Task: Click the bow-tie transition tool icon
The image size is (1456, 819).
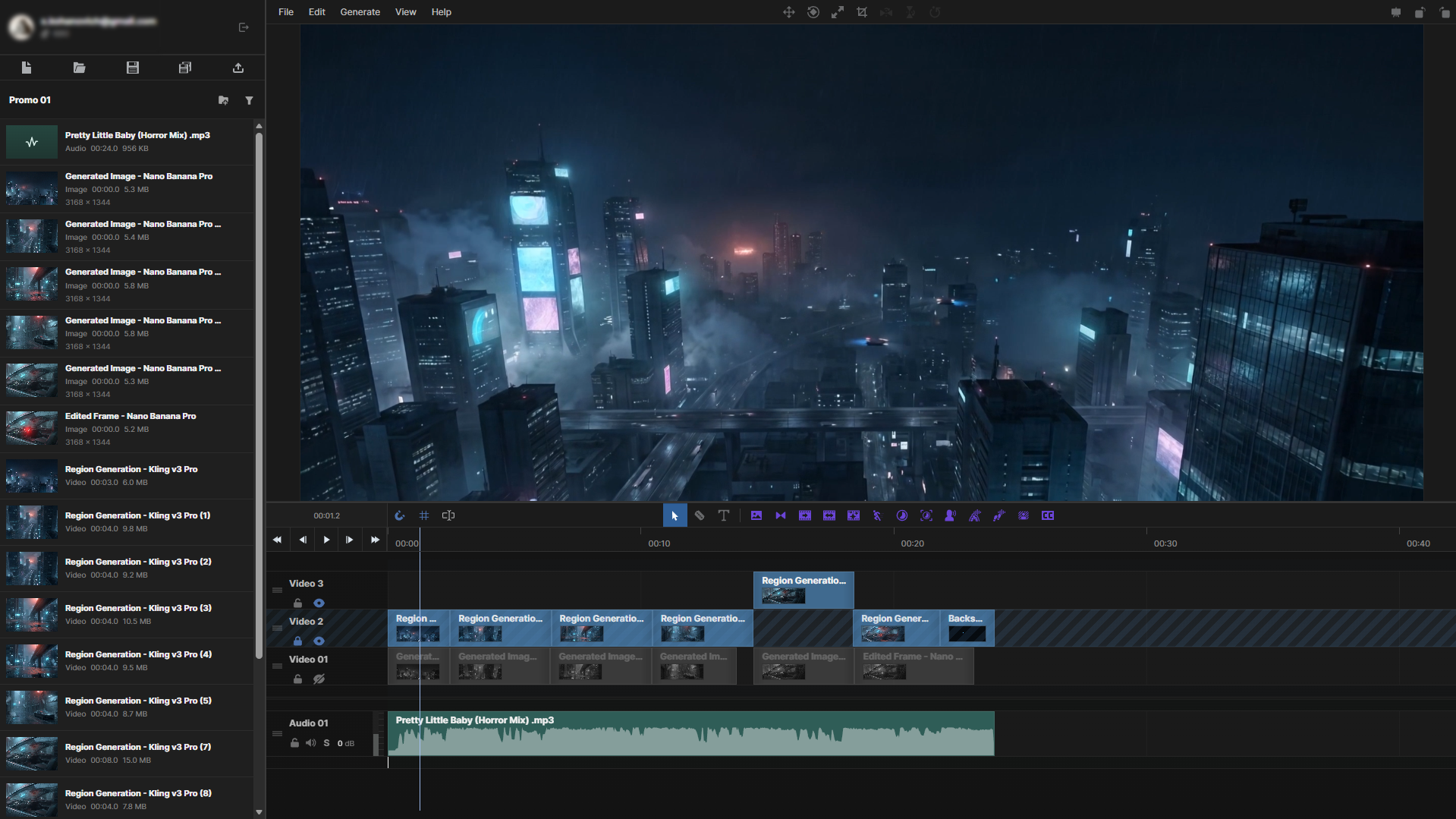Action: pos(781,515)
